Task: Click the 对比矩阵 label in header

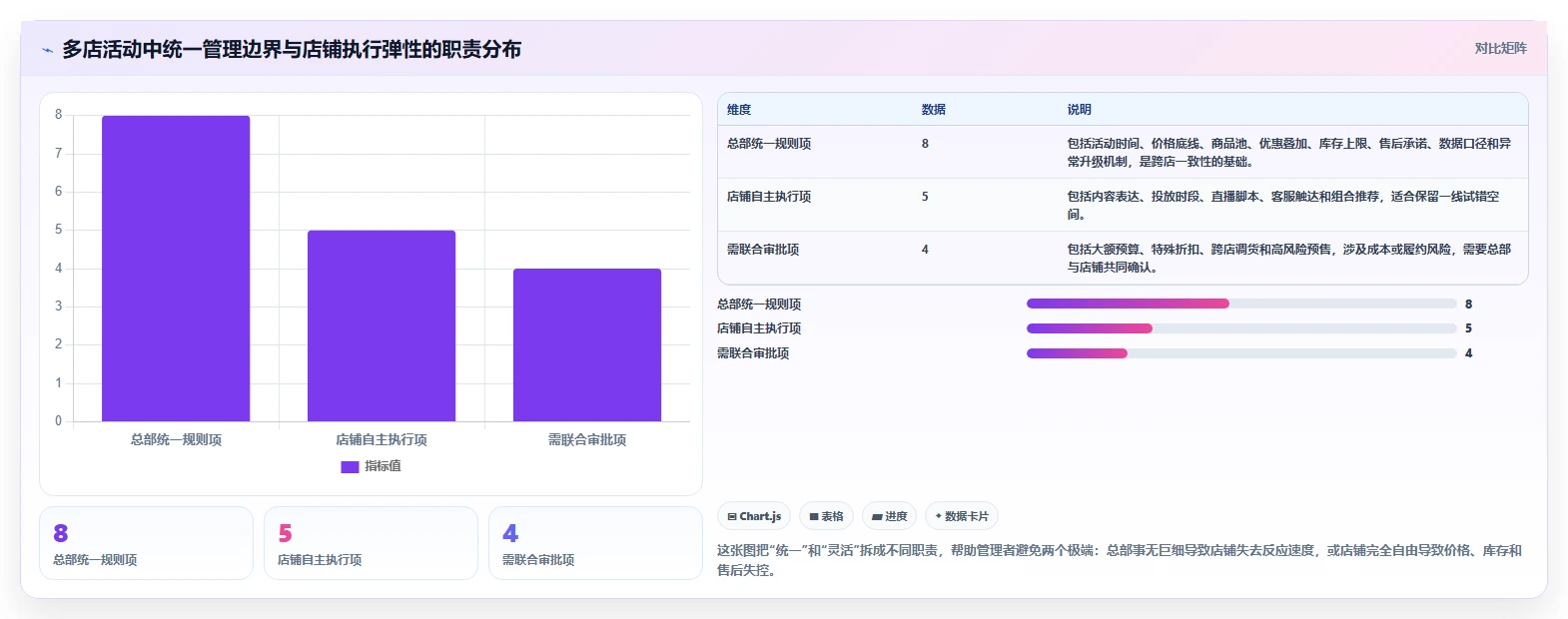Action: click(x=1500, y=48)
